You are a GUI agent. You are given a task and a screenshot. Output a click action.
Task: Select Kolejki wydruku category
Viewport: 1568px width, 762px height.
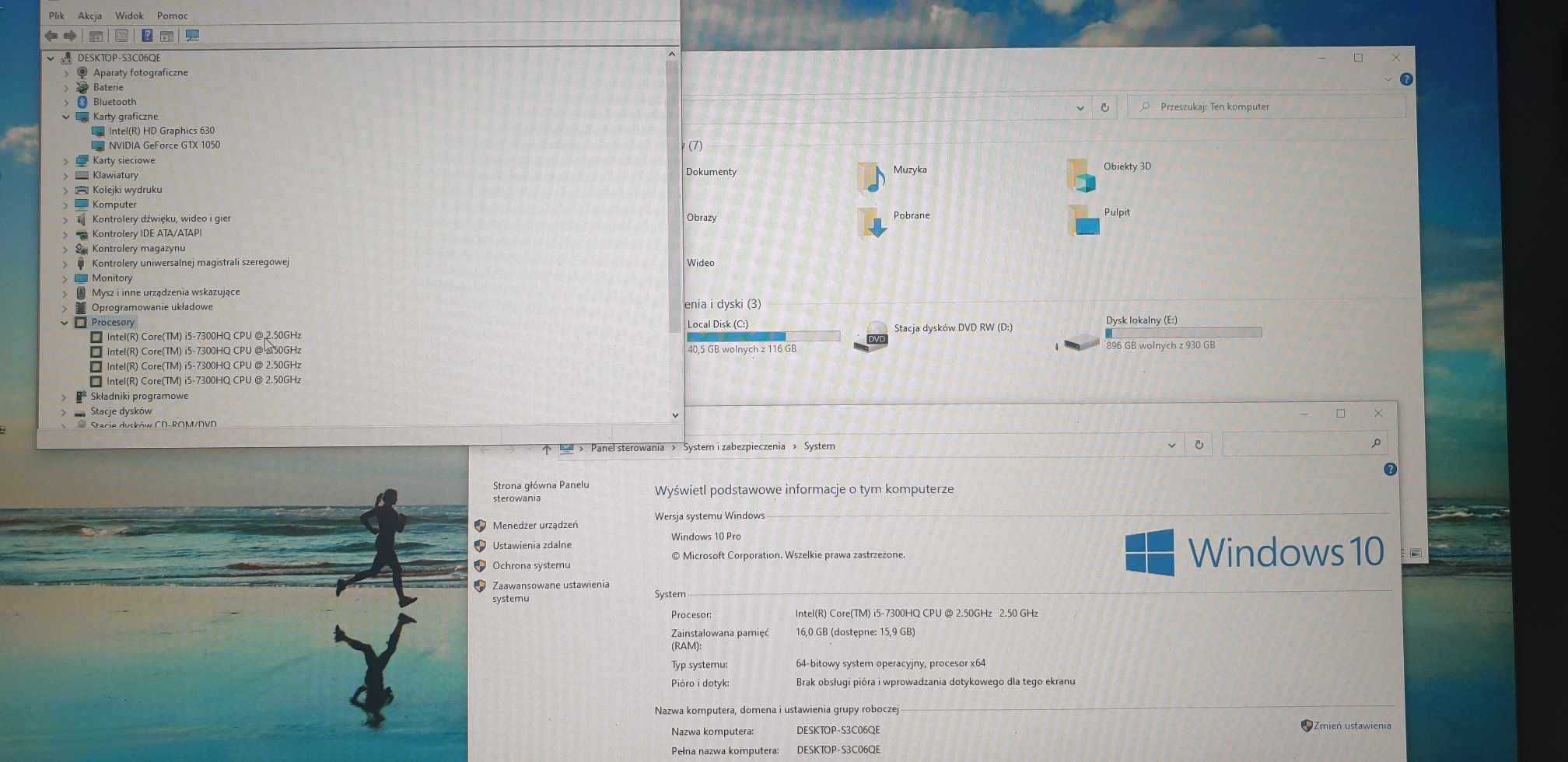[127, 190]
